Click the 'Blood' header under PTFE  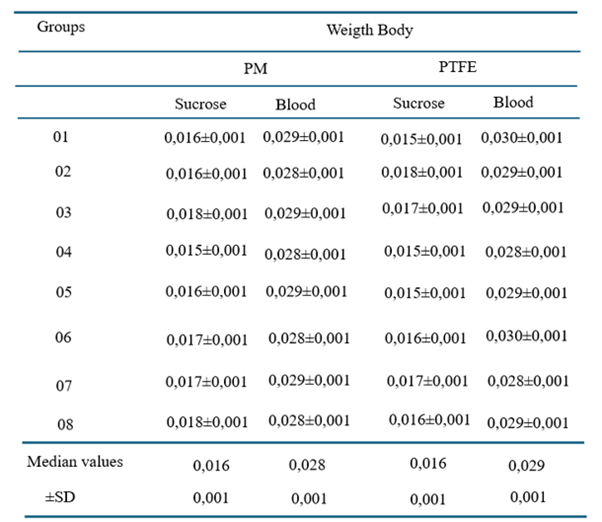(513, 102)
